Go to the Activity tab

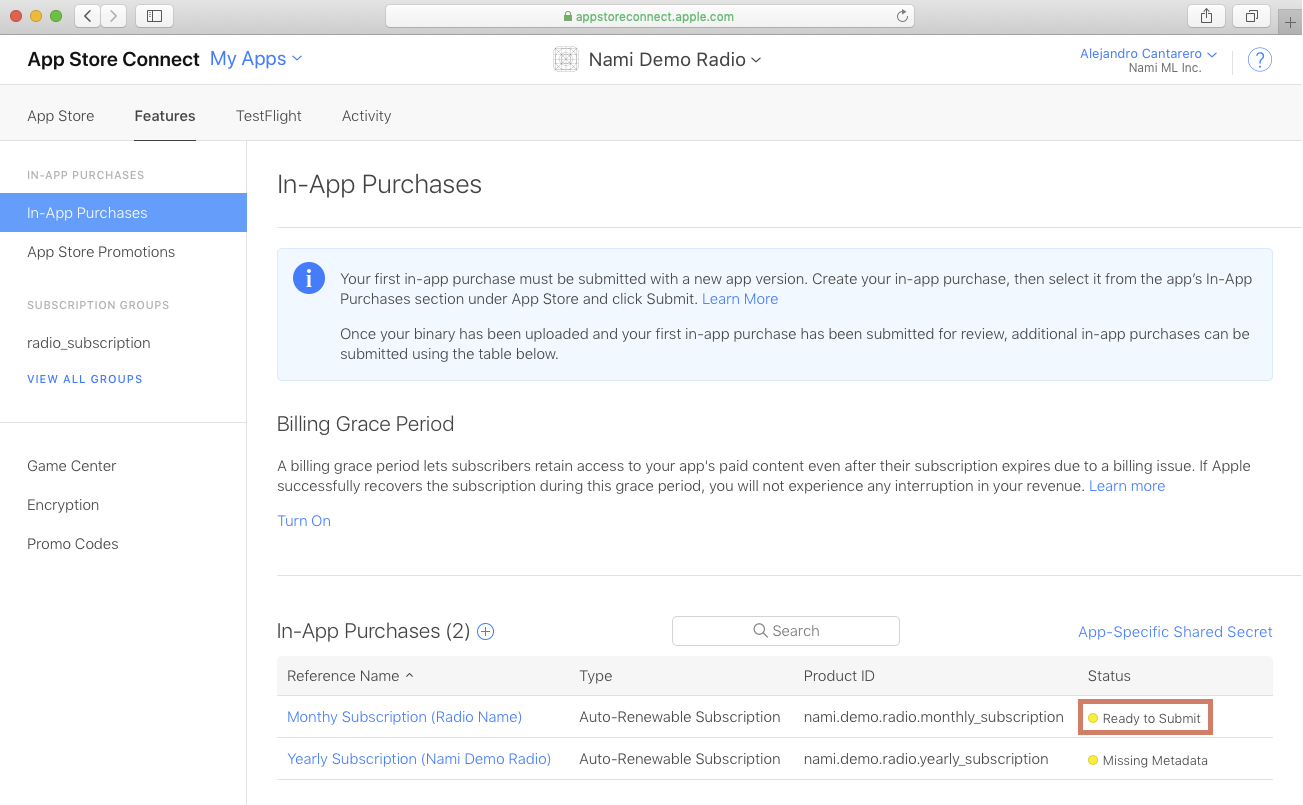366,116
